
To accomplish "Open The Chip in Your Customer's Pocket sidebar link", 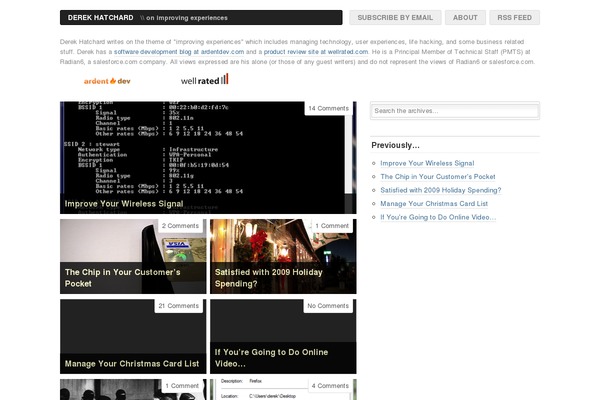I will tap(438, 176).
